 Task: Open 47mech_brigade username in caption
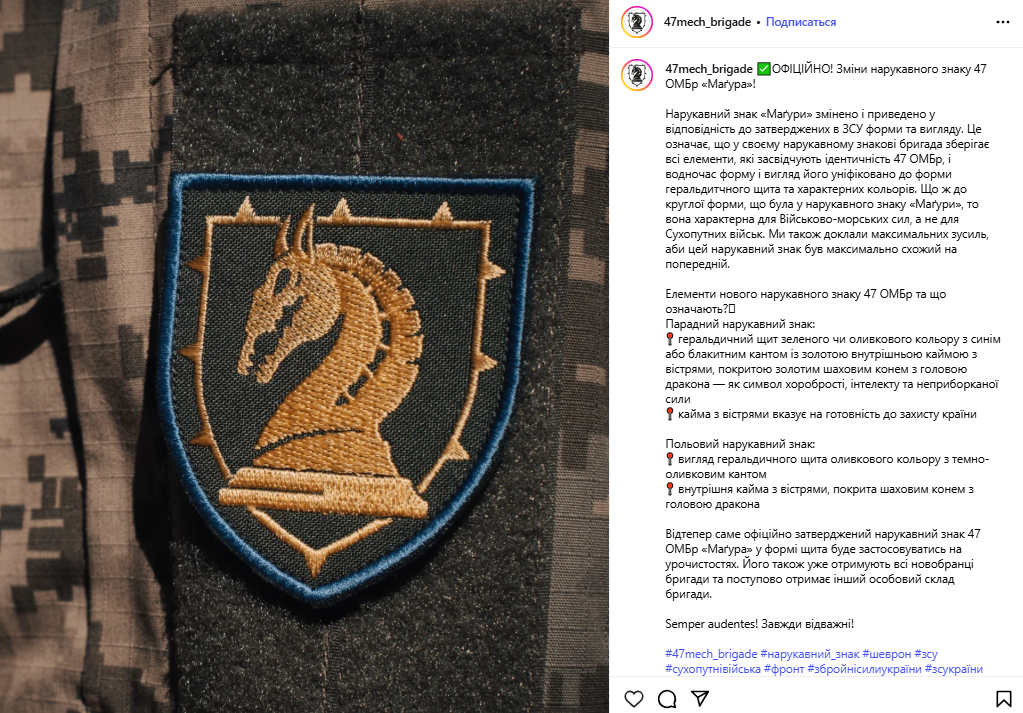(x=709, y=69)
